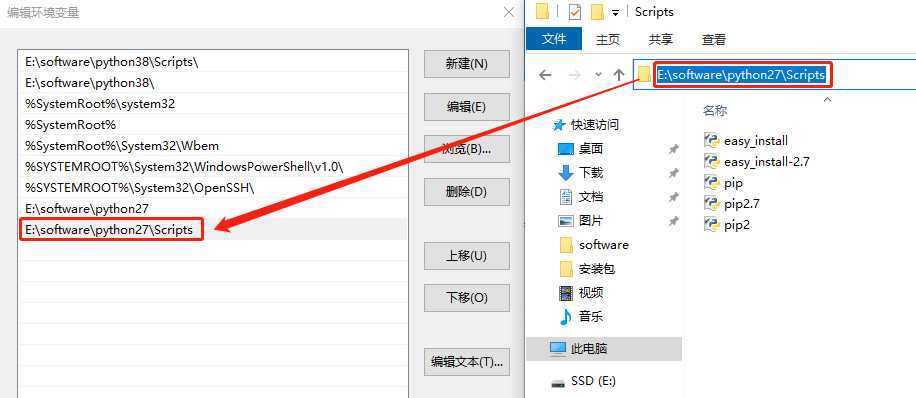Click the 编辑(E) button
This screenshot has height=398, width=916.
[x=467, y=107]
